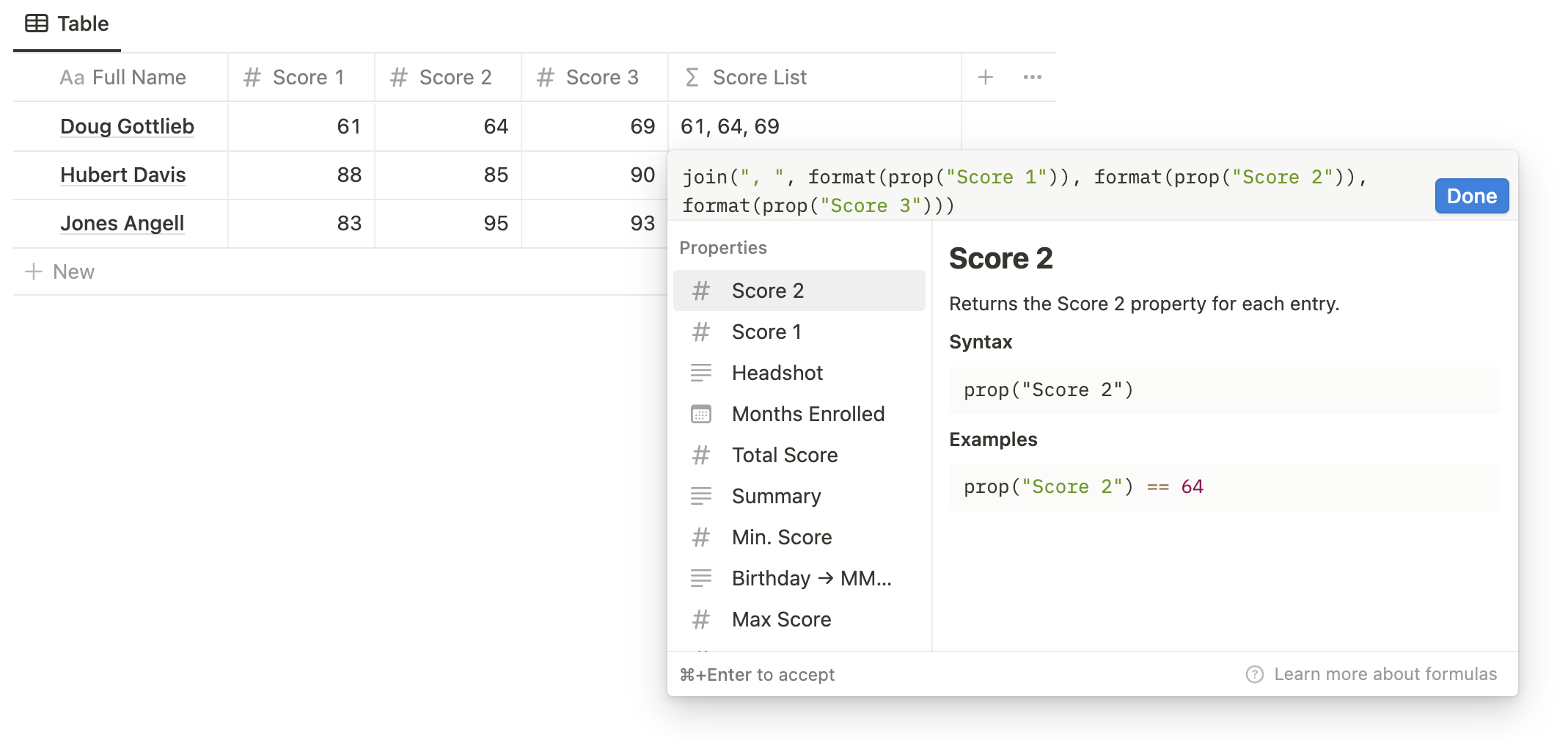Open the Learn more about formulas link
This screenshot has width=1568, height=738.
[x=1385, y=673]
